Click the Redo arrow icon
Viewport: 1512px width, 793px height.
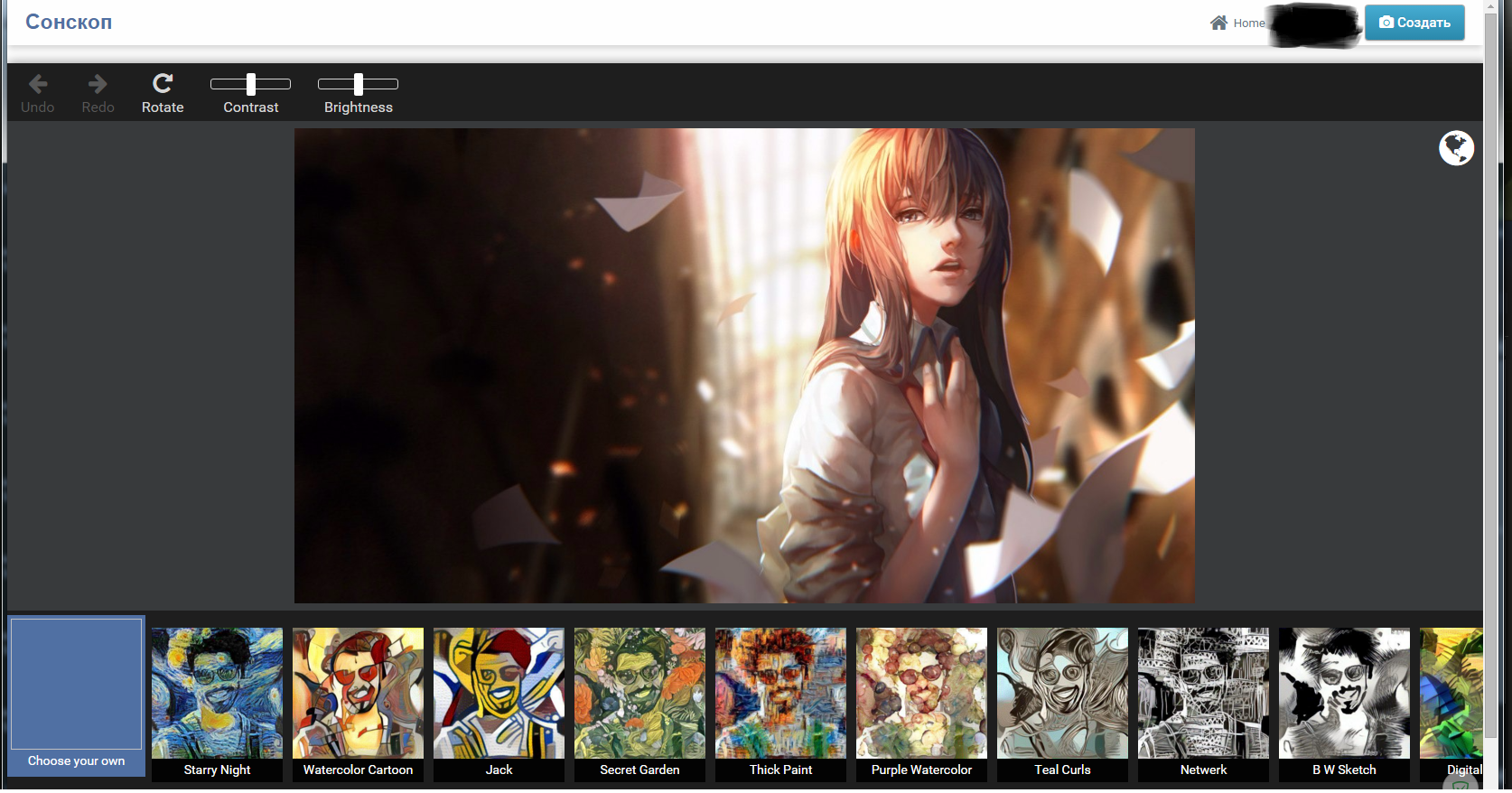pos(98,84)
